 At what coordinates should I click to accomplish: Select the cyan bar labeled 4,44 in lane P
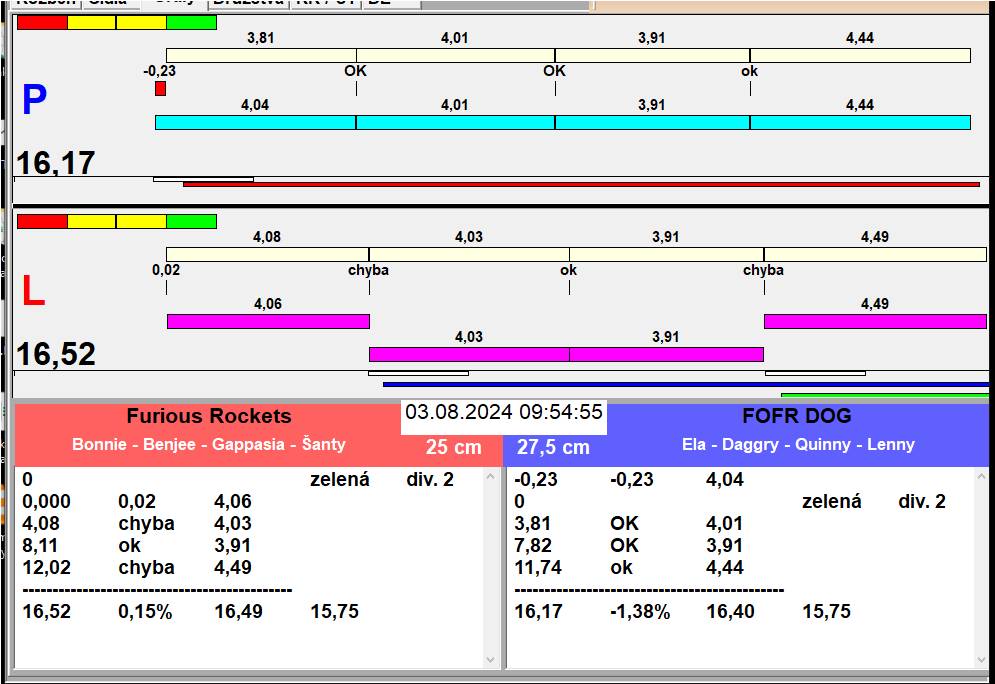tap(860, 122)
